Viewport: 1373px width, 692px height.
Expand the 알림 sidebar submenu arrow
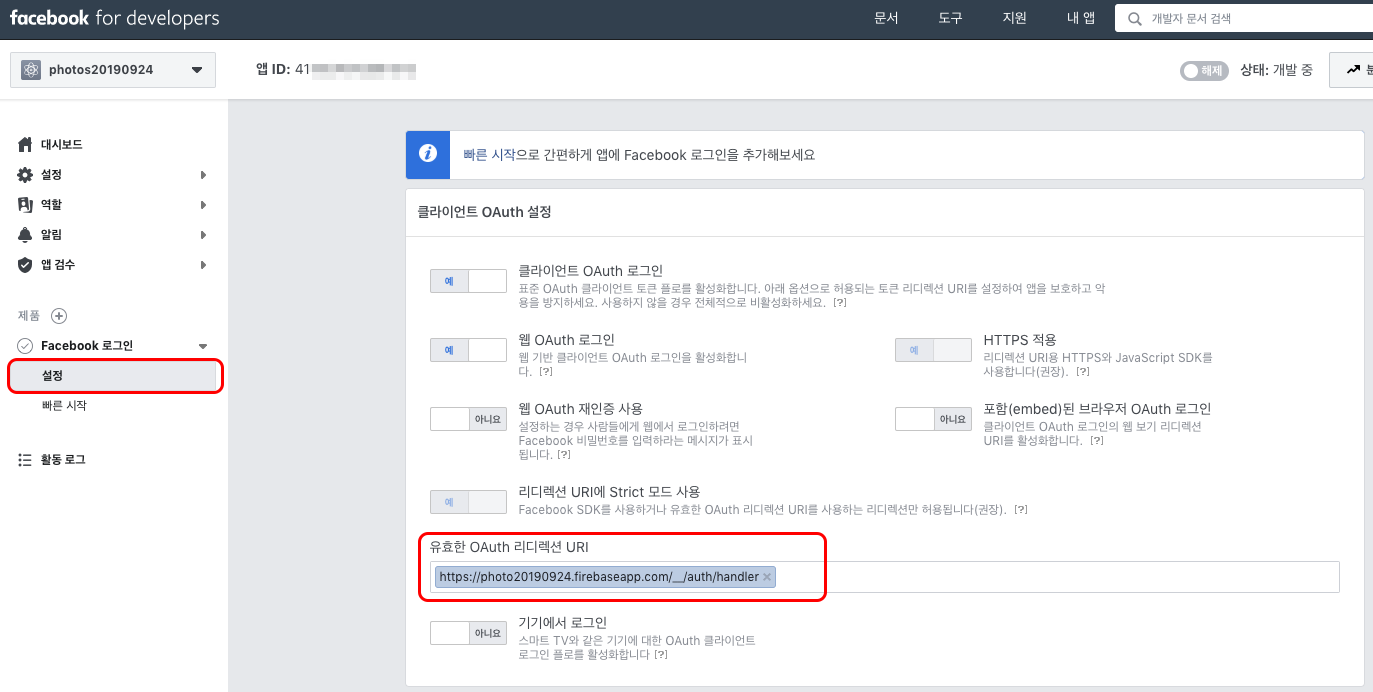pyautogui.click(x=203, y=235)
